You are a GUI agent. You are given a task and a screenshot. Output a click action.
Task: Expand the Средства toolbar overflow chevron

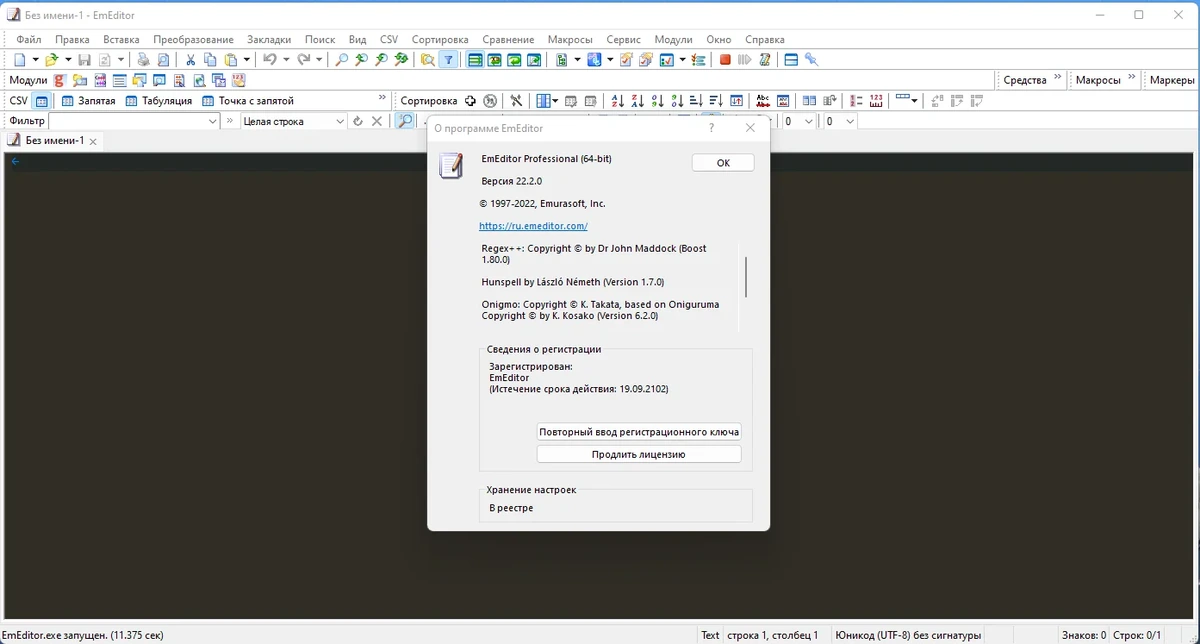[x=1057, y=77]
